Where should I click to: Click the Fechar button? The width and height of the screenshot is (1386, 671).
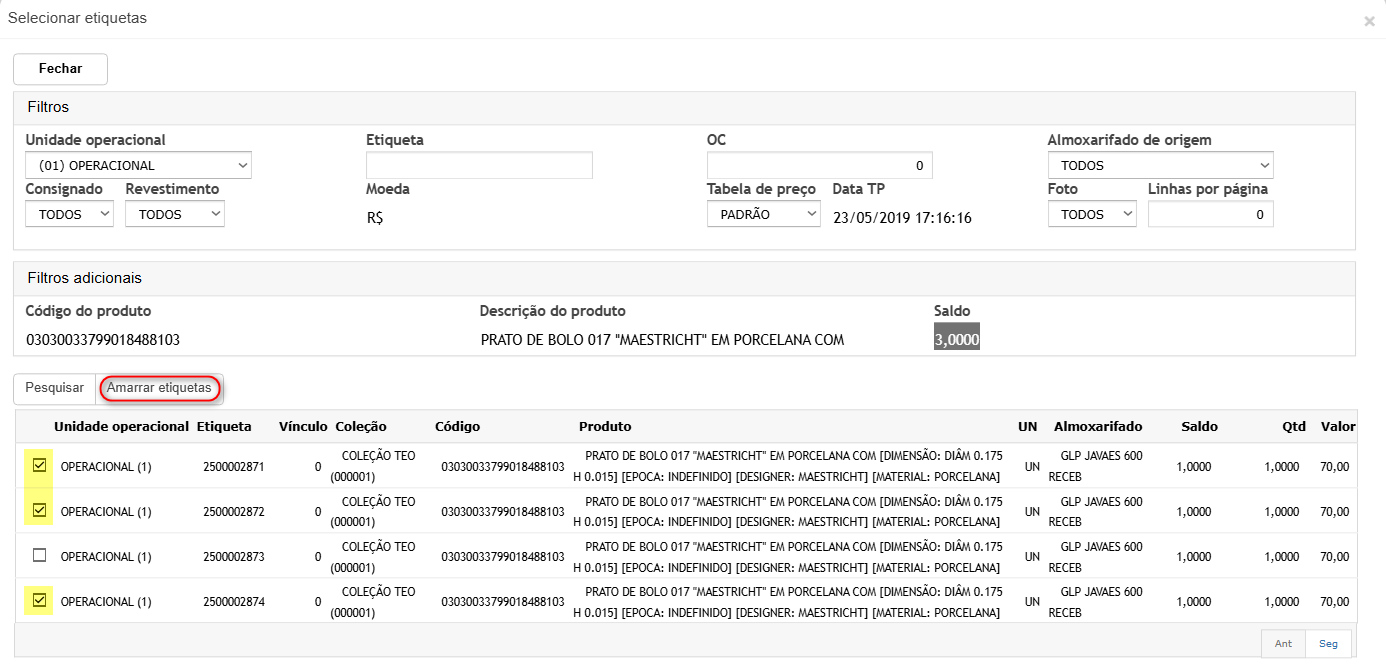[x=60, y=69]
